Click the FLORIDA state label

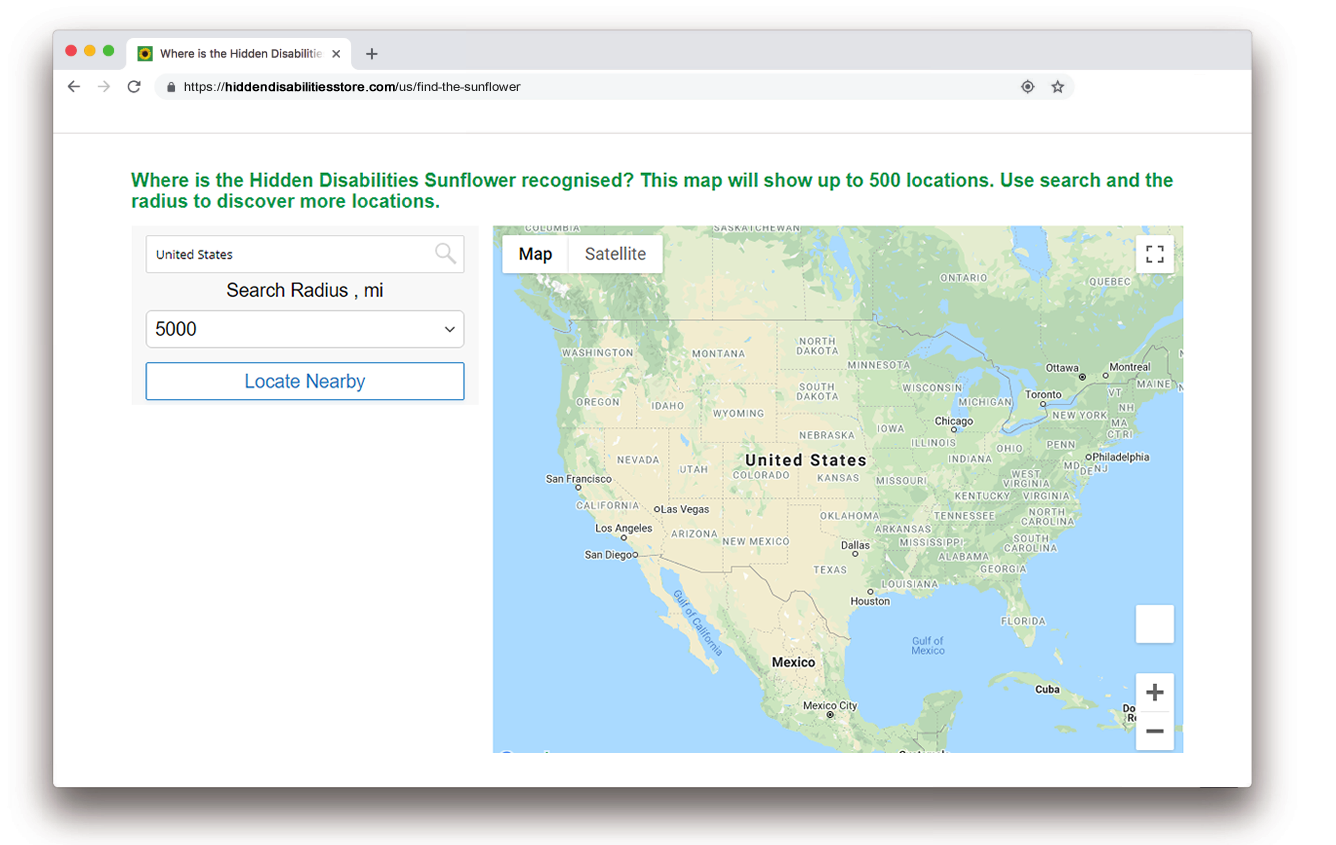[x=1023, y=621]
